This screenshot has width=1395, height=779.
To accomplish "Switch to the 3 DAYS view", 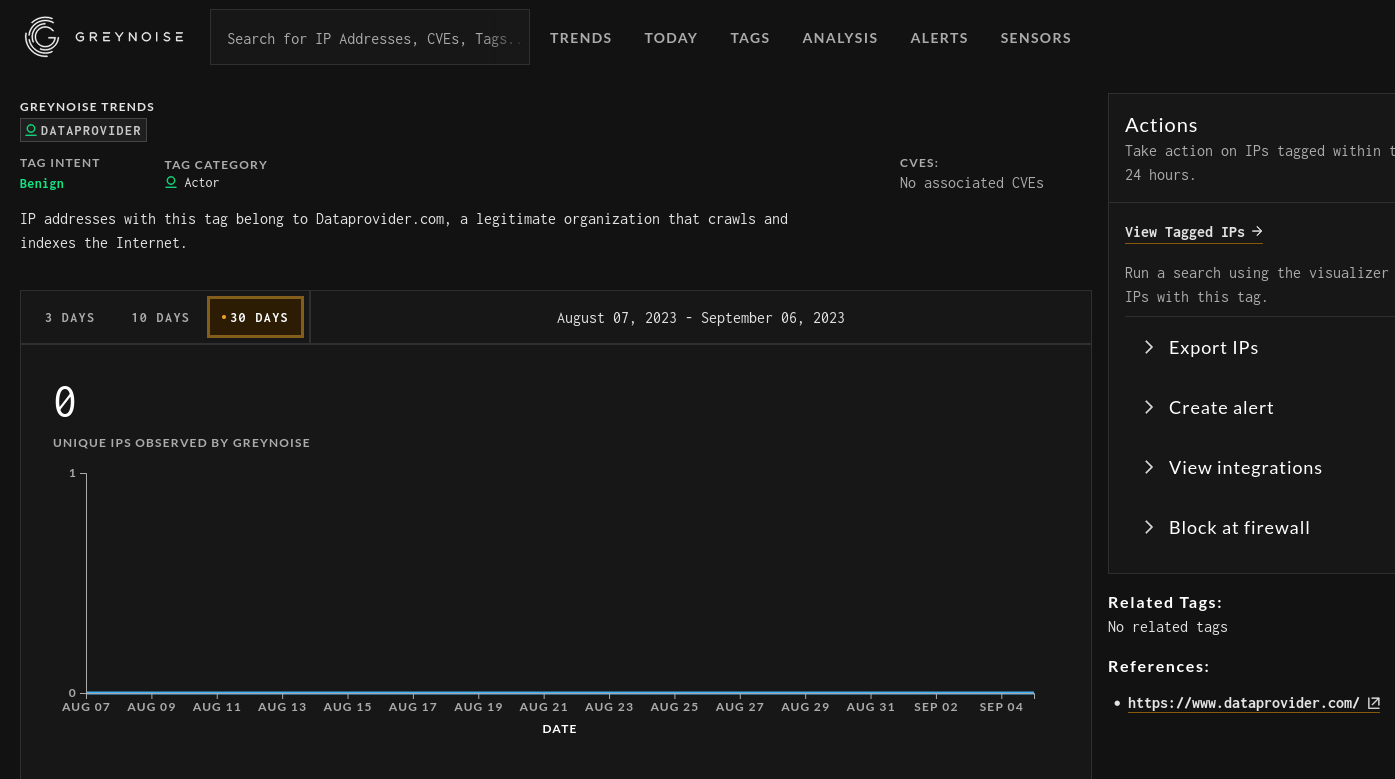I will click(x=70, y=317).
